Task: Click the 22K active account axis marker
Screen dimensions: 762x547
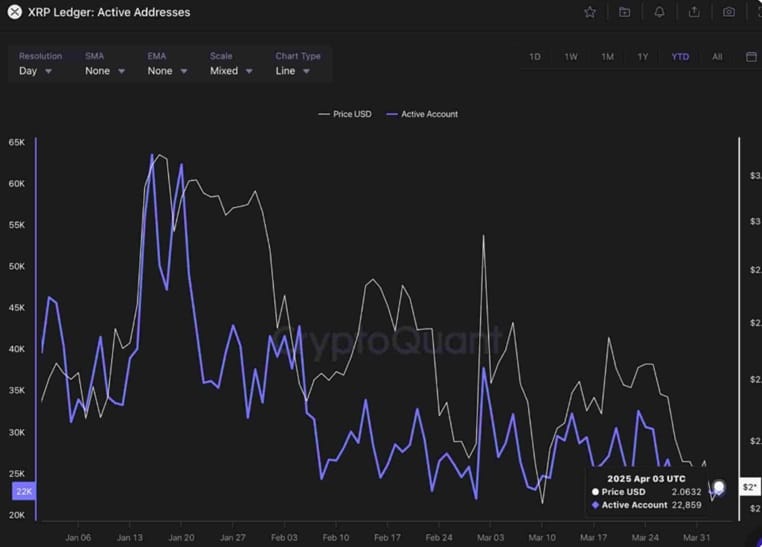Action: tap(24, 491)
